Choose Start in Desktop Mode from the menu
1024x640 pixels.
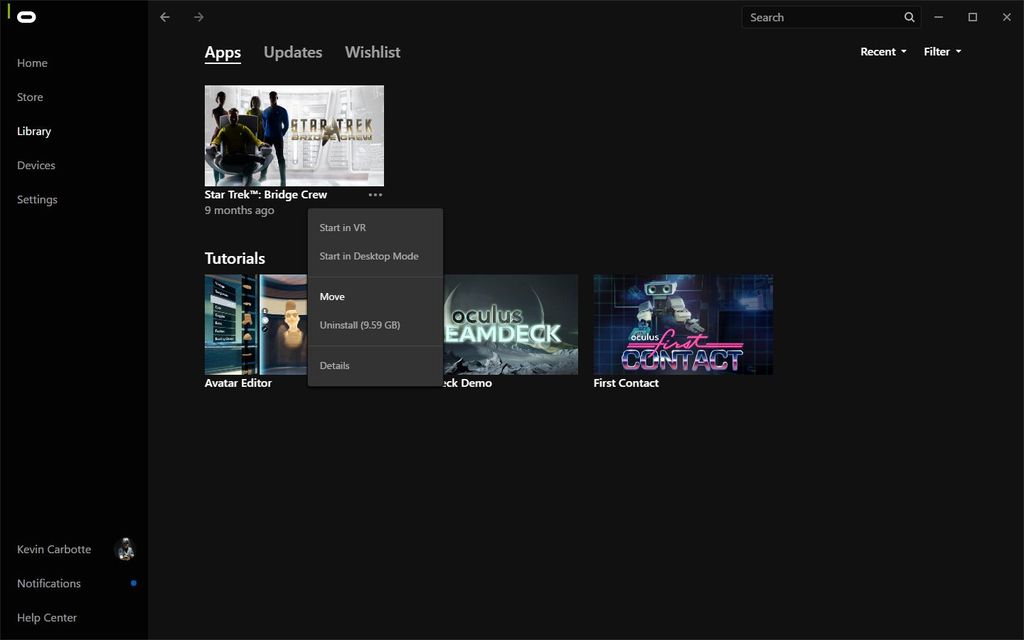pos(368,256)
